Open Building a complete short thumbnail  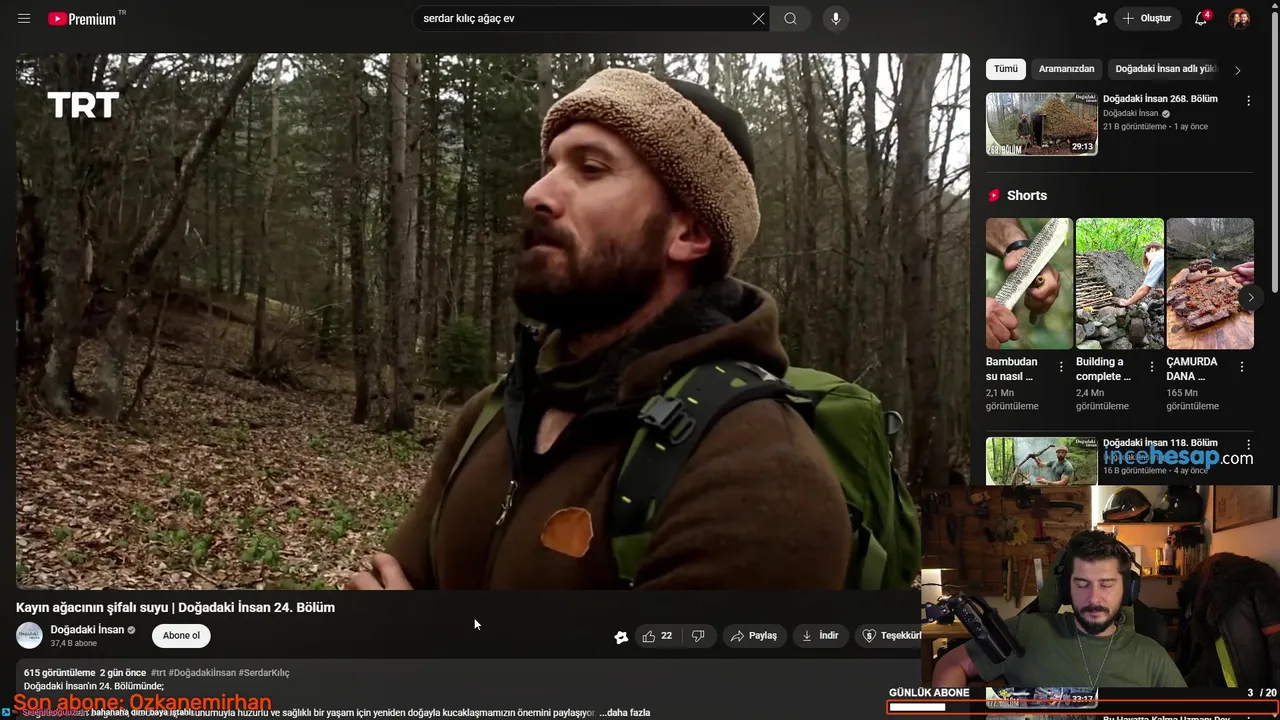click(x=1119, y=283)
